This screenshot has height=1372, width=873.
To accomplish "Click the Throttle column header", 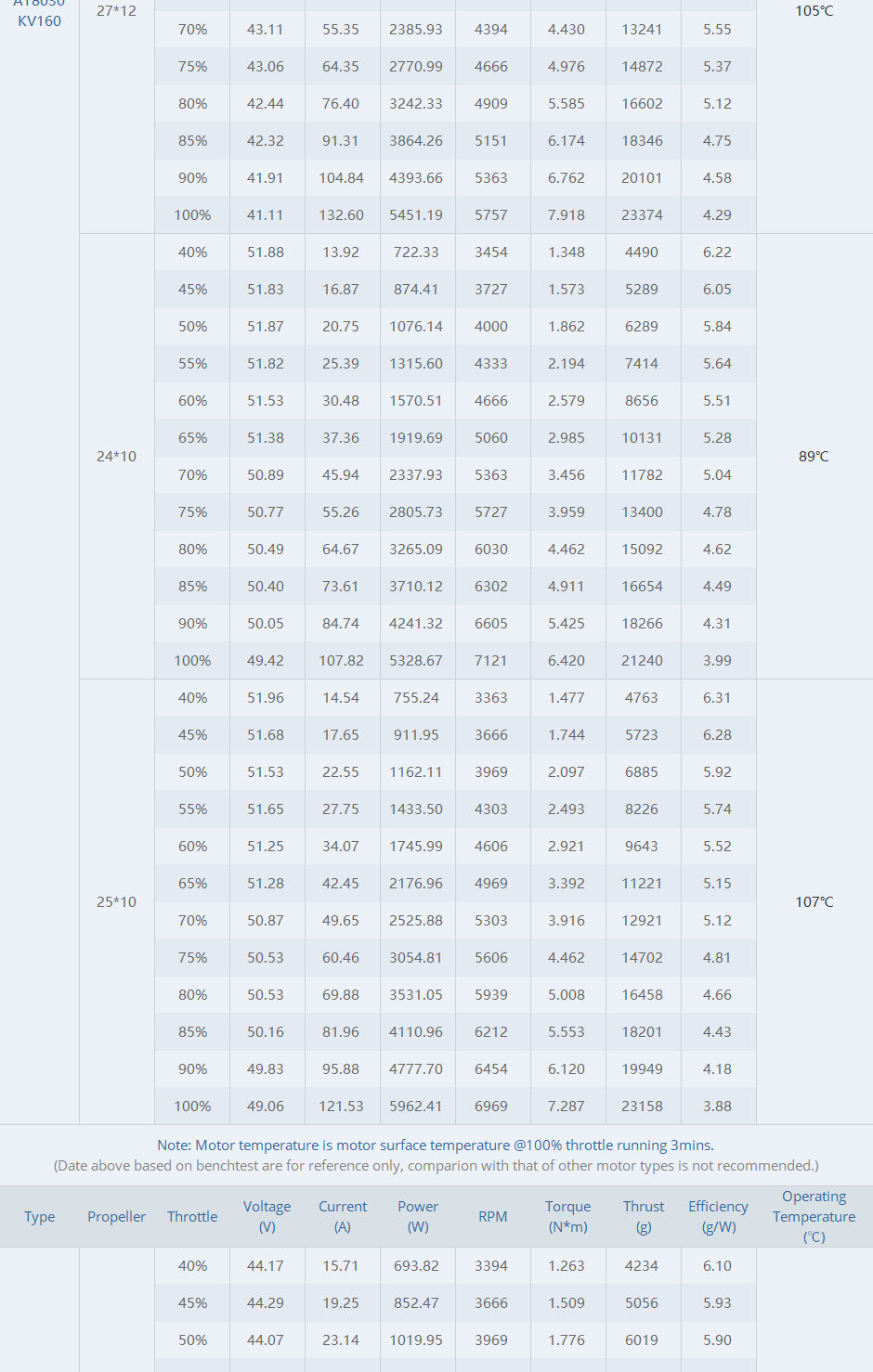I will click(x=192, y=1216).
